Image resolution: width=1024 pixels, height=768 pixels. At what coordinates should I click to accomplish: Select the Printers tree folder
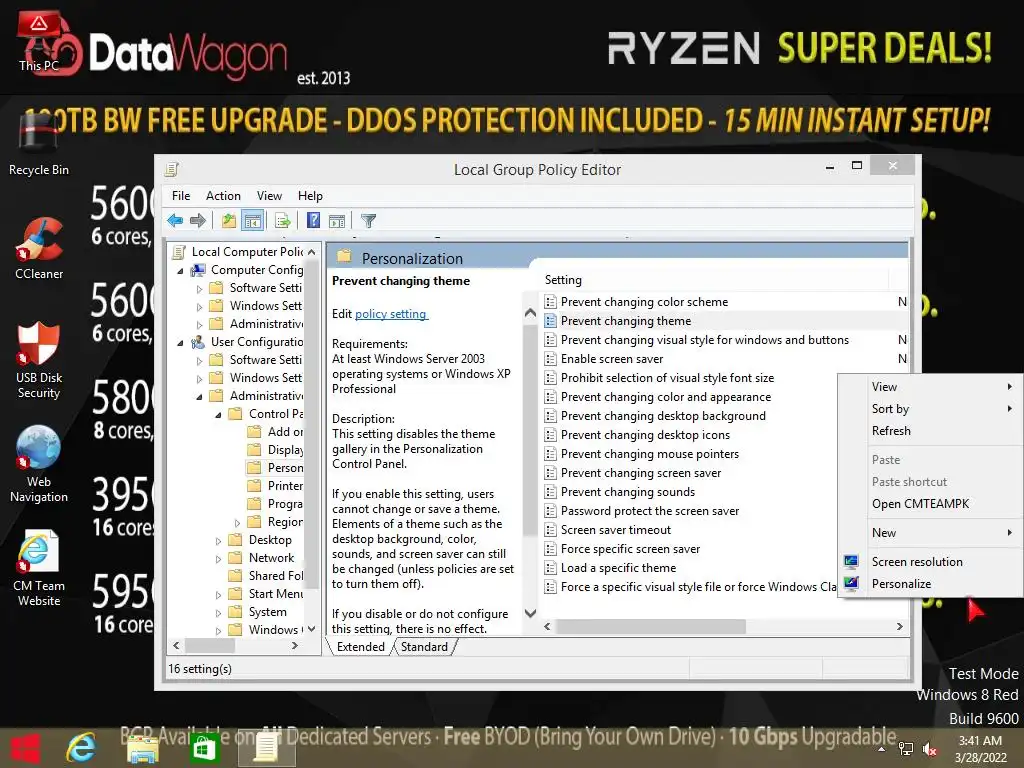(x=276, y=486)
